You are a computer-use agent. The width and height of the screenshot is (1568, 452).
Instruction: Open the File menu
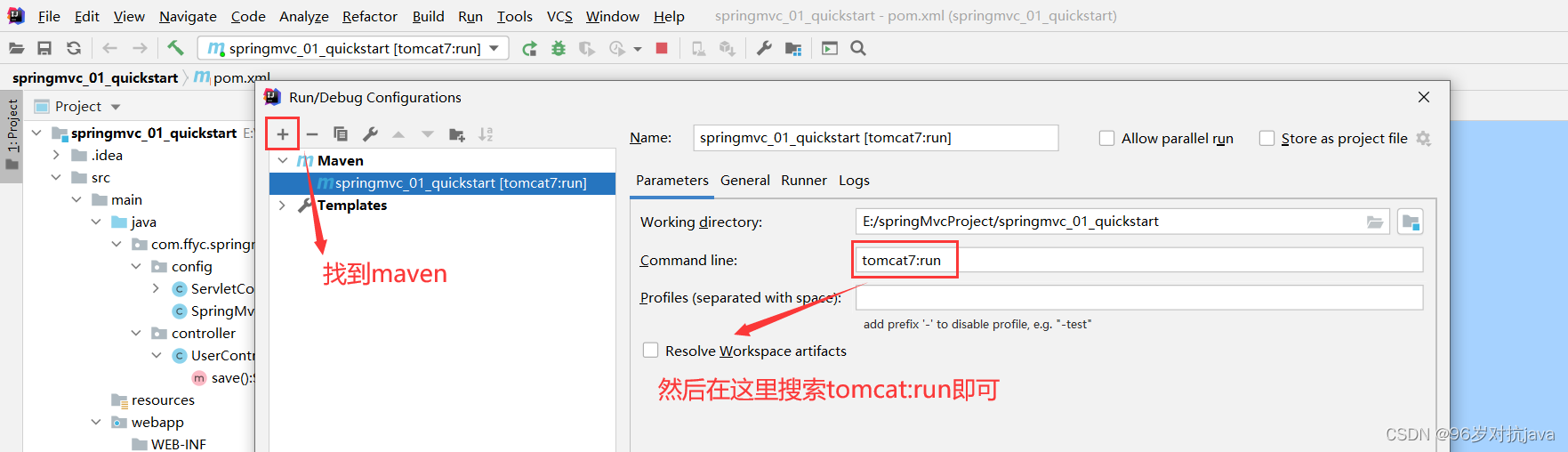click(49, 16)
